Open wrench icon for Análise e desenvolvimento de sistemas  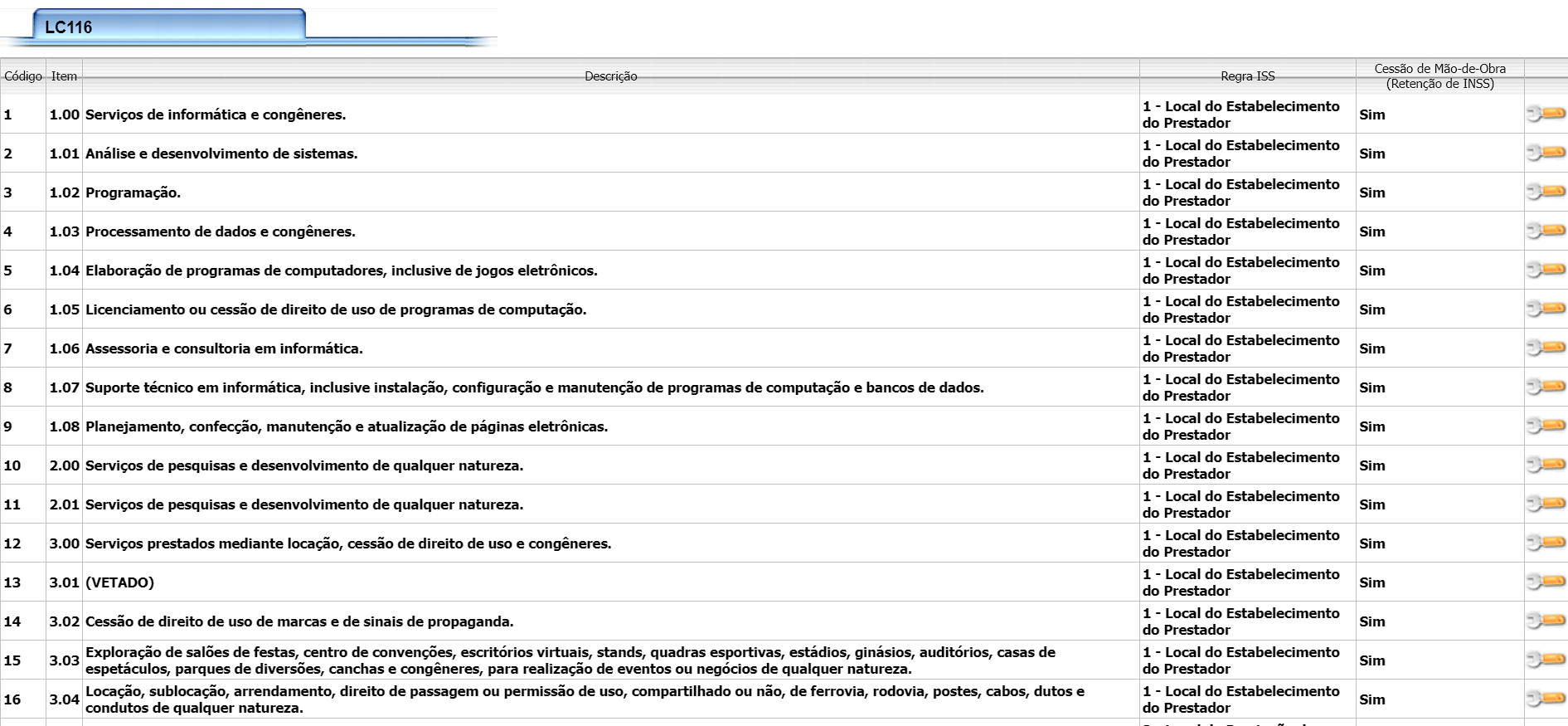click(1546, 153)
